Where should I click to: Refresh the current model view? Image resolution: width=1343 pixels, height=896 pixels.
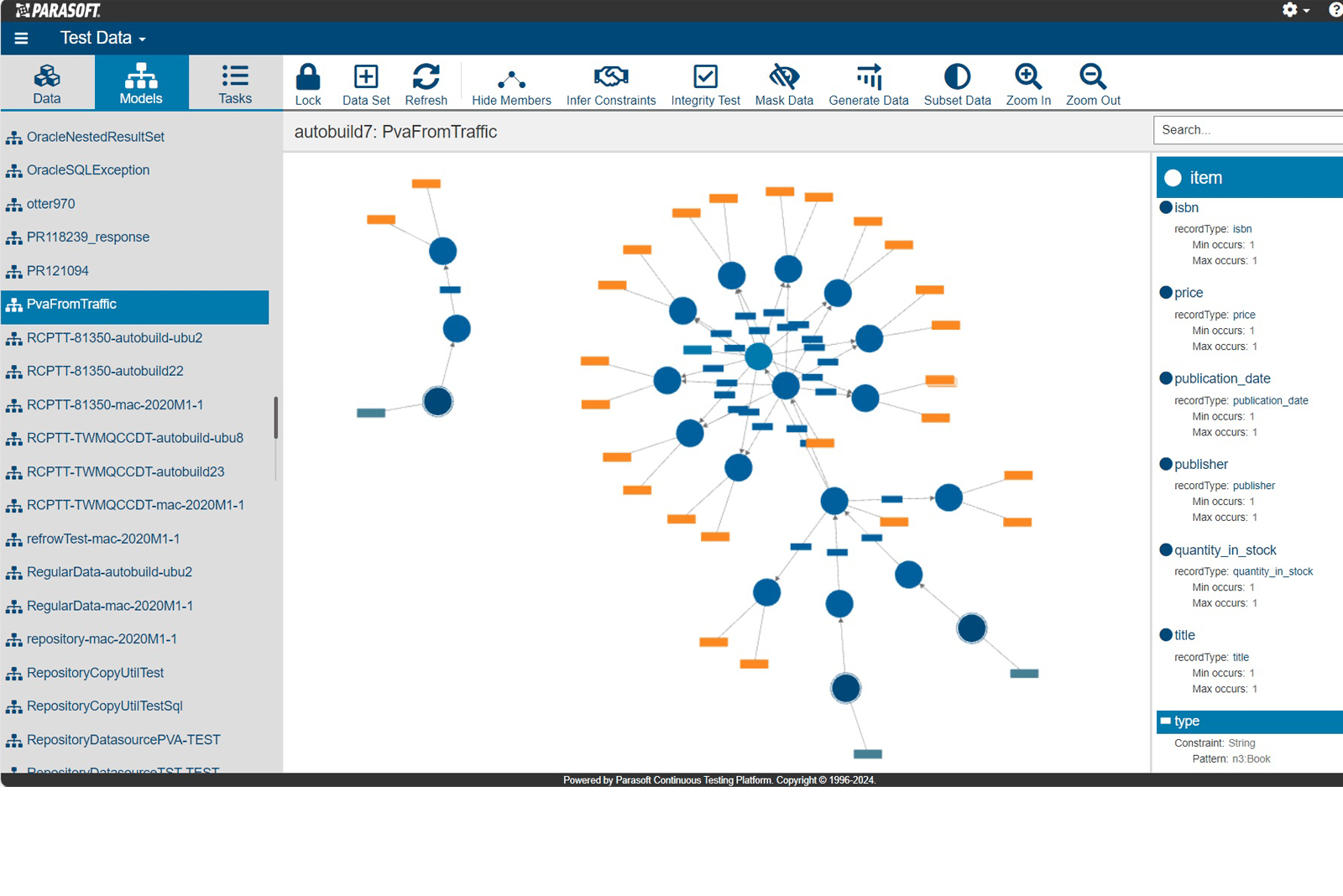(426, 83)
